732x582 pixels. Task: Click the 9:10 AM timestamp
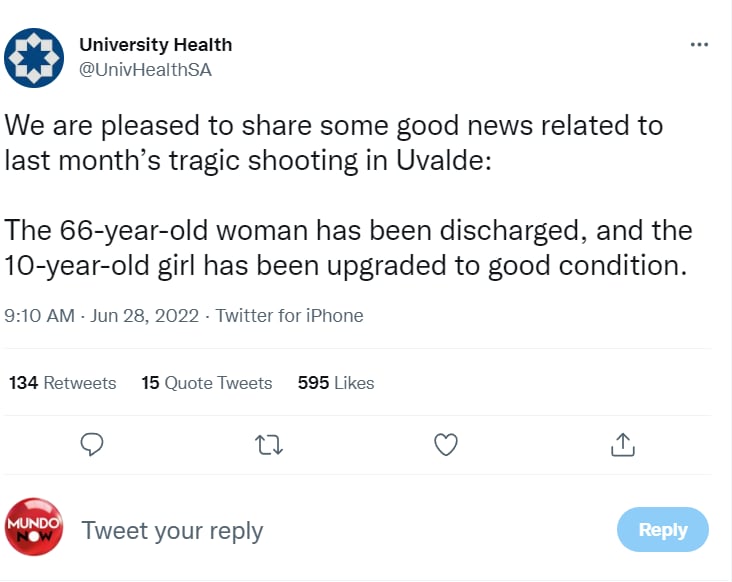pyautogui.click(x=39, y=316)
